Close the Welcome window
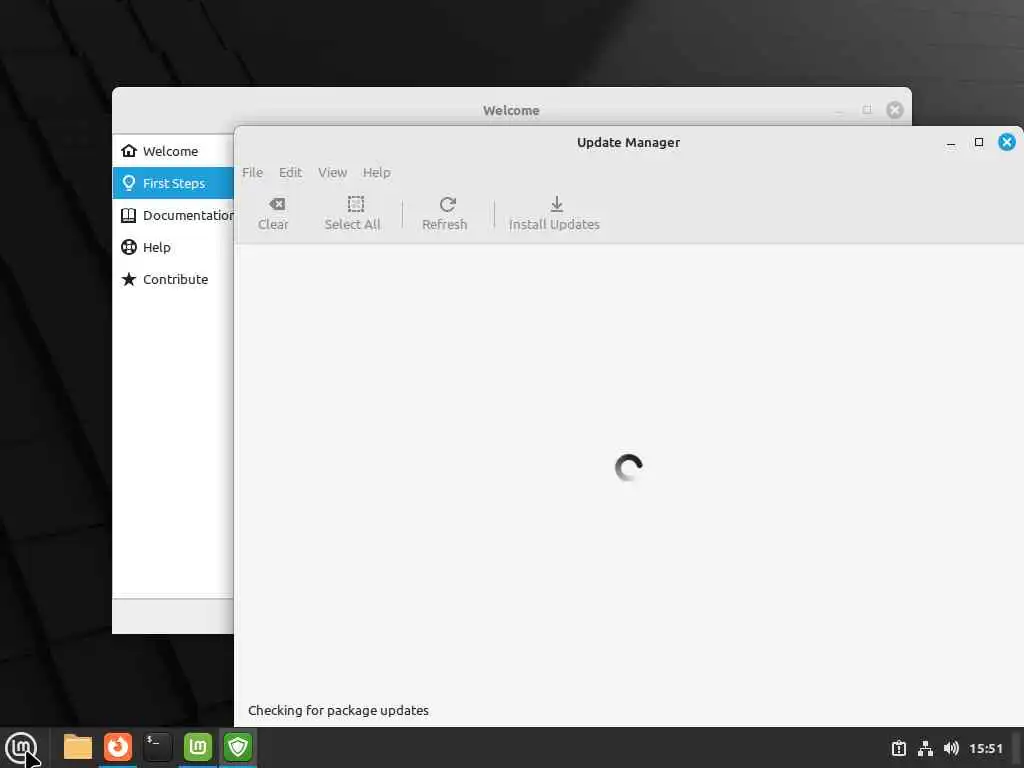This screenshot has height=768, width=1024. (895, 110)
